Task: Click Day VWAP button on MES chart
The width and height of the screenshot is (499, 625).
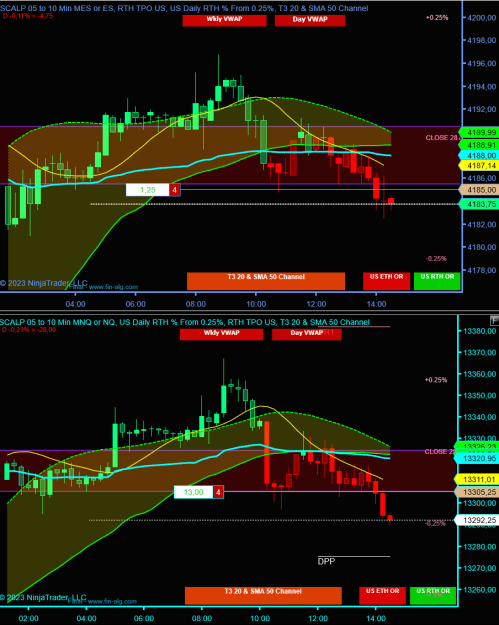Action: pyautogui.click(x=310, y=20)
